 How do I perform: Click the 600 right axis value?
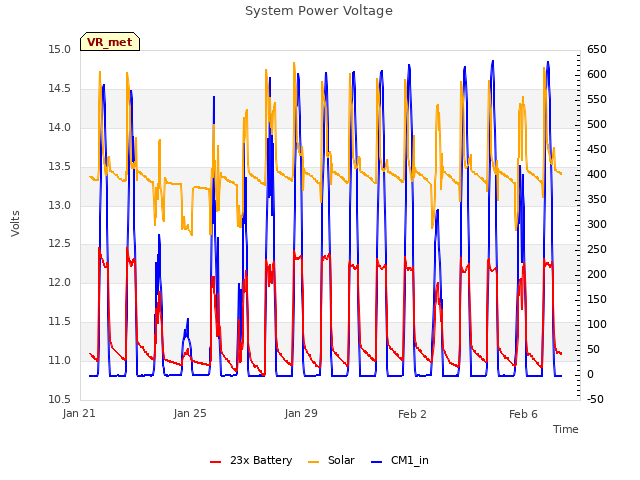coord(597,74)
